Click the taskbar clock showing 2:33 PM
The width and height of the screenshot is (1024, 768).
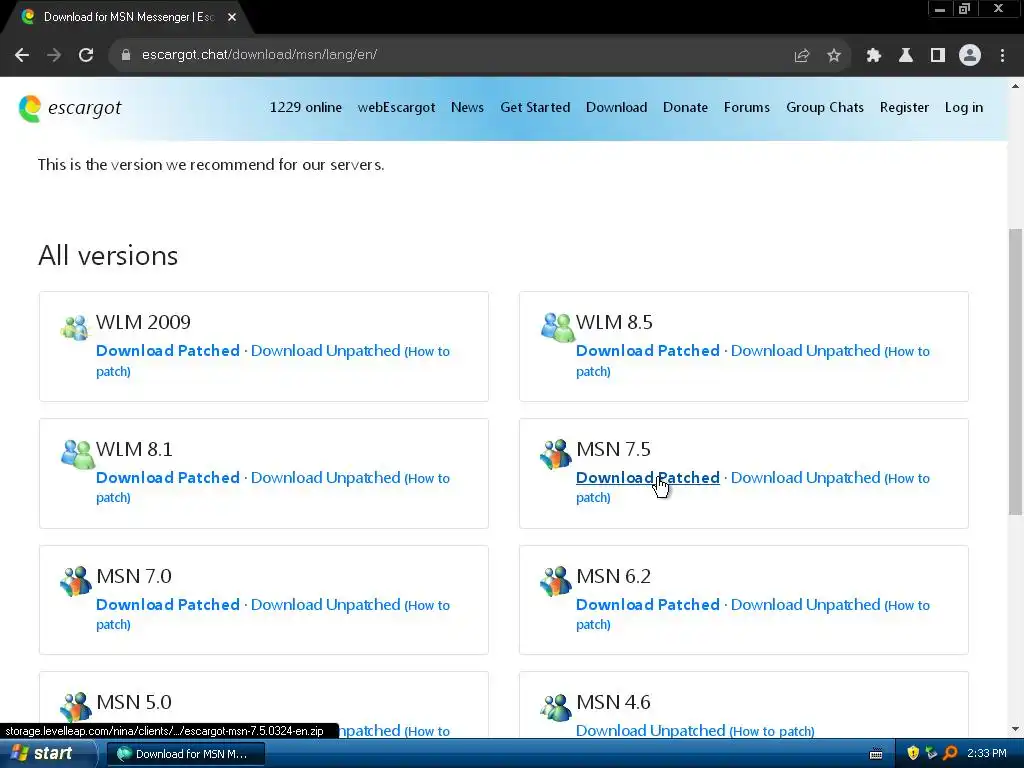coord(987,754)
